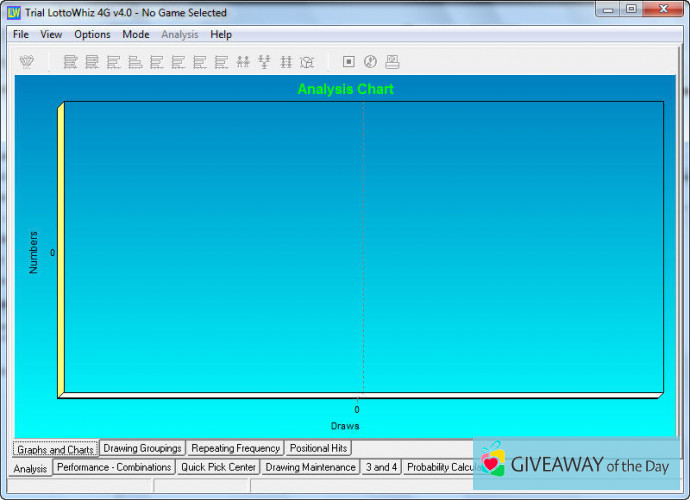Open the File menu
690x500 pixels.
click(21, 34)
